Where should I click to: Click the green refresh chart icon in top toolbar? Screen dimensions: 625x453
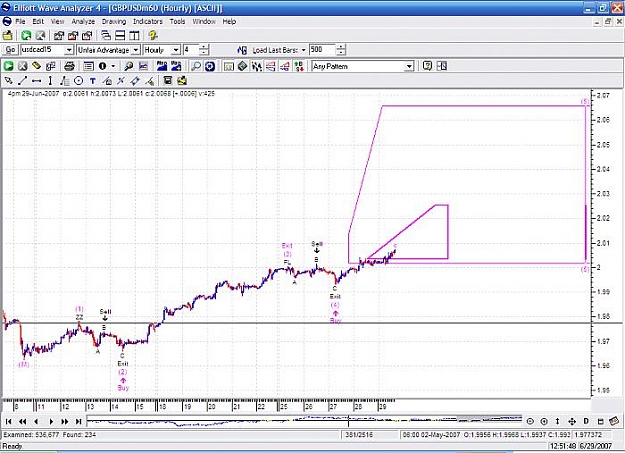tap(26, 35)
